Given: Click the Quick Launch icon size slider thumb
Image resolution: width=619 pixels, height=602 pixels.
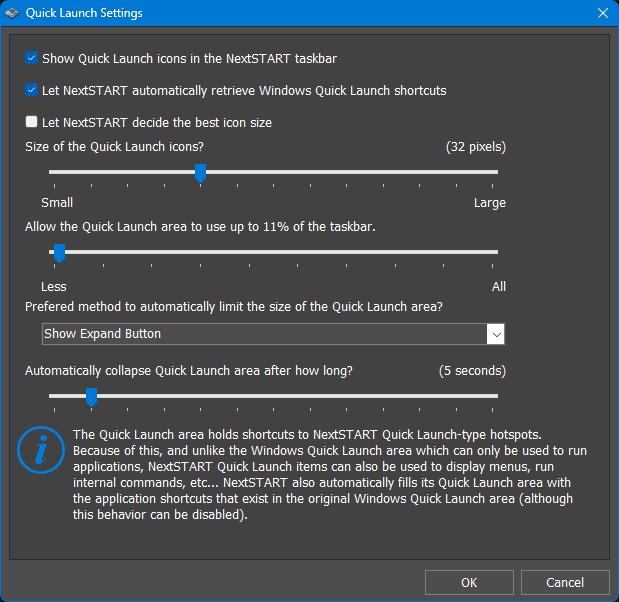Looking at the screenshot, I should pos(201,173).
